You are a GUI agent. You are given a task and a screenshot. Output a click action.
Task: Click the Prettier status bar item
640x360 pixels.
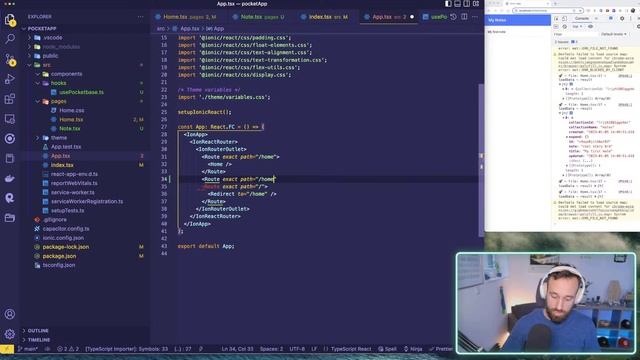click(x=441, y=349)
